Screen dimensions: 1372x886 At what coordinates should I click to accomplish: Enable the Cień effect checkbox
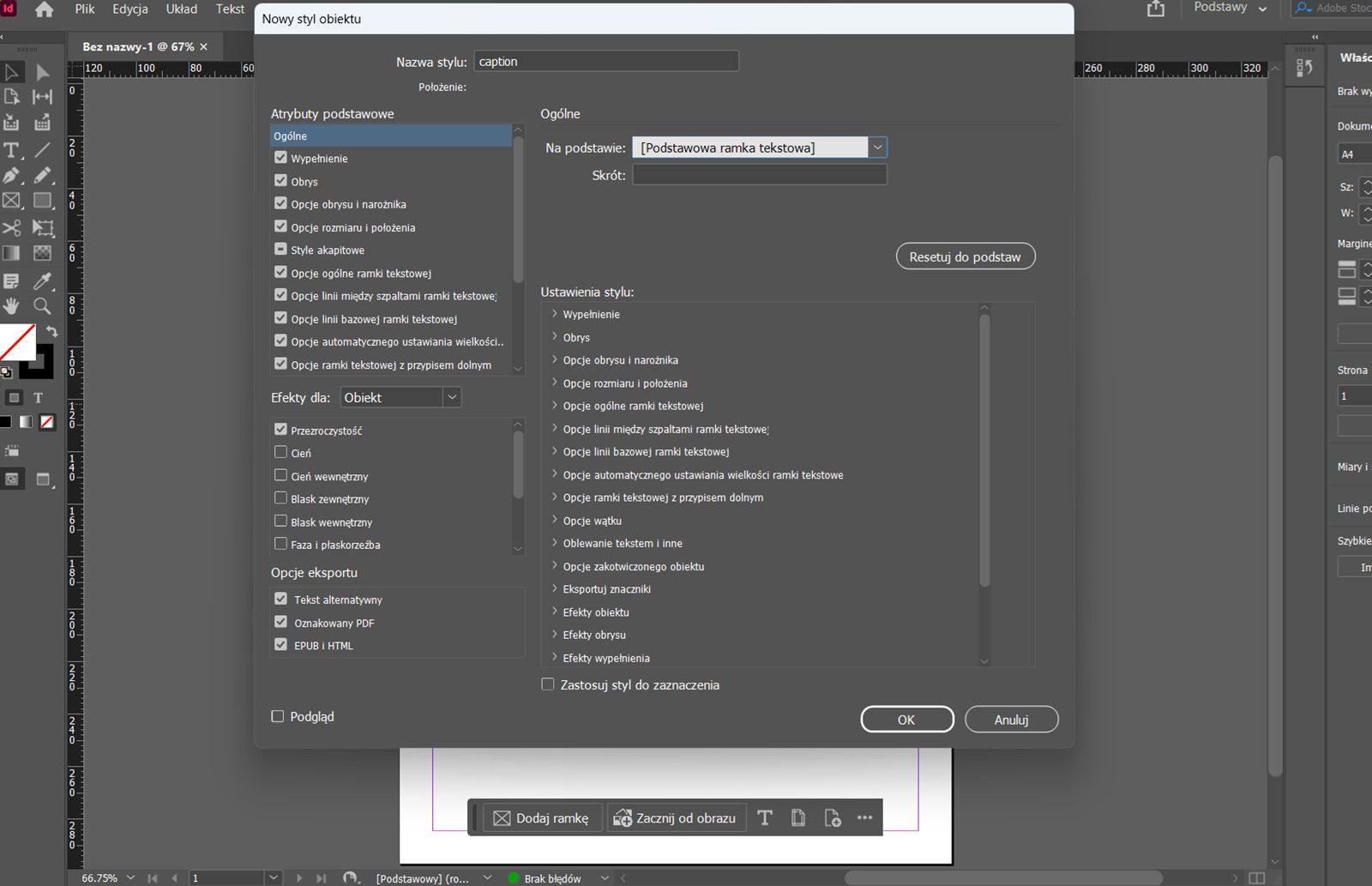[280, 452]
